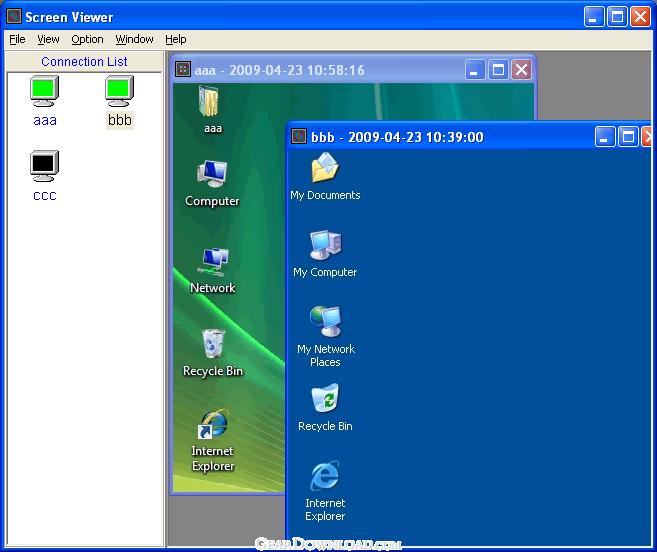657x552 pixels.
Task: Click My Network Places icon in bbb window
Action: pyautogui.click(x=326, y=321)
